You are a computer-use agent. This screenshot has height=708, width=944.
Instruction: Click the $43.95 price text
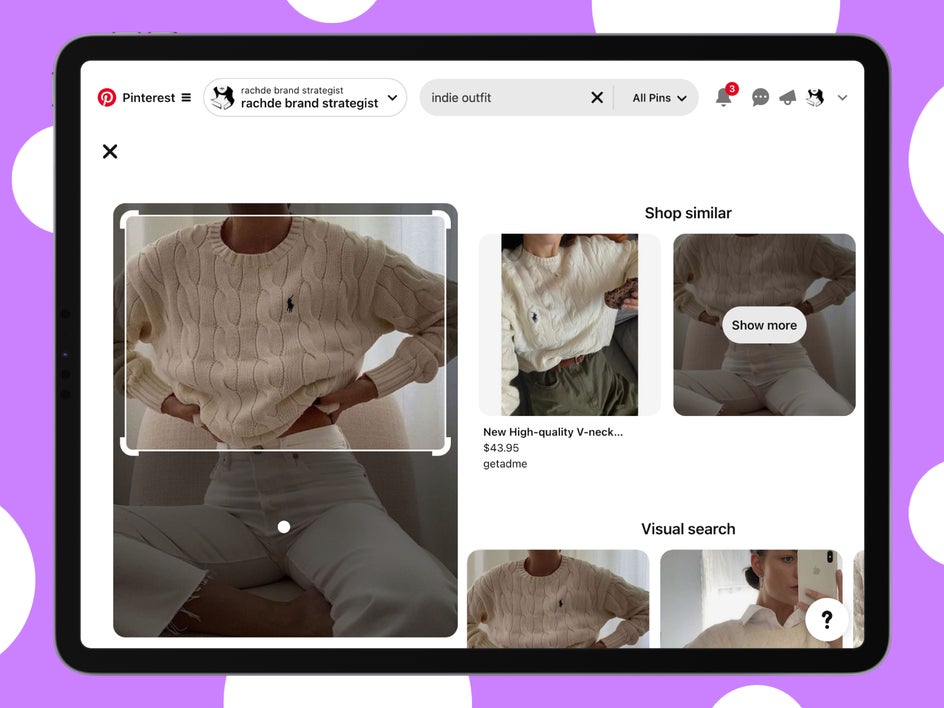pos(501,448)
